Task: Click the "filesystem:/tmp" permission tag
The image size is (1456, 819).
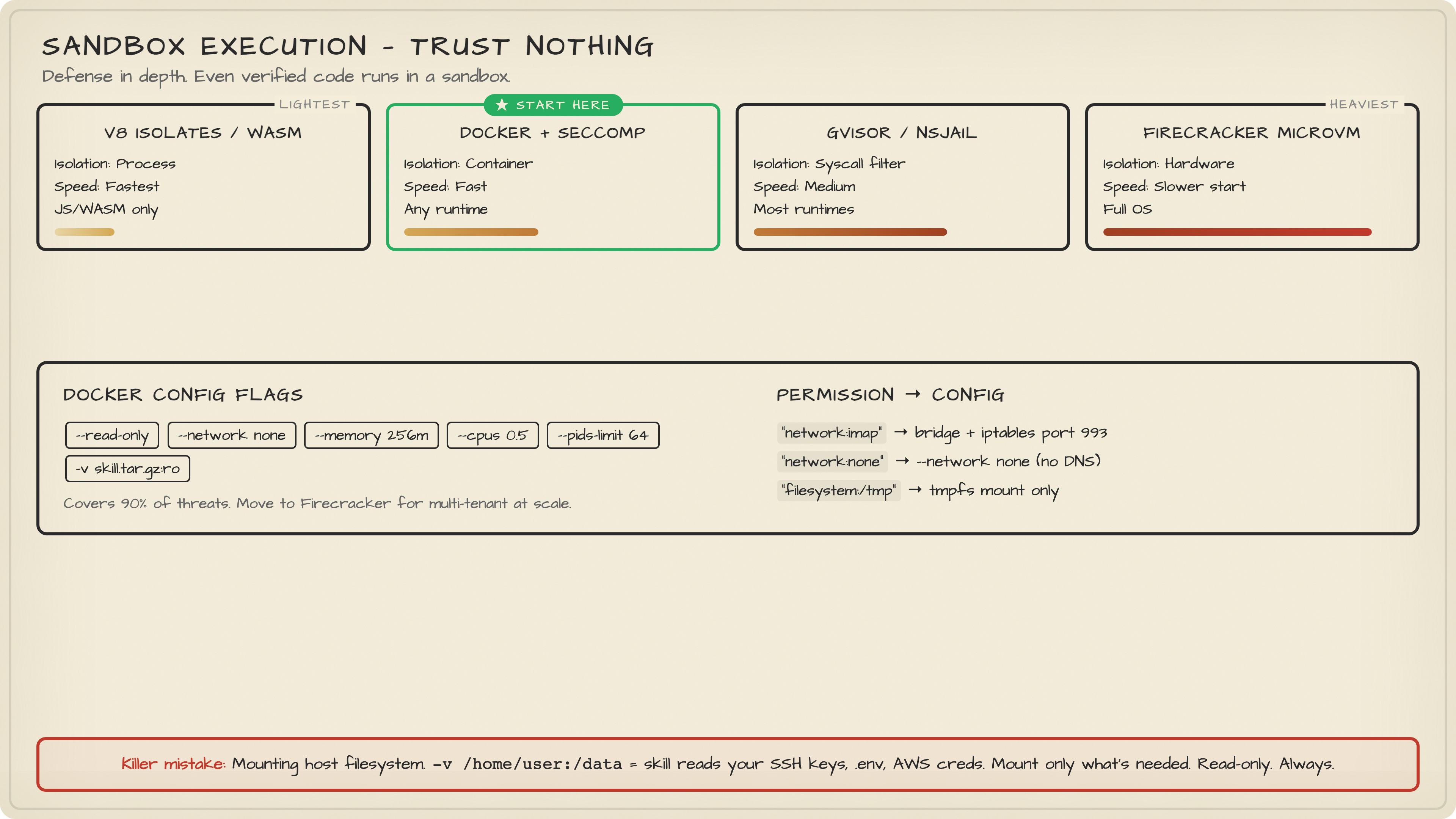Action: click(839, 491)
